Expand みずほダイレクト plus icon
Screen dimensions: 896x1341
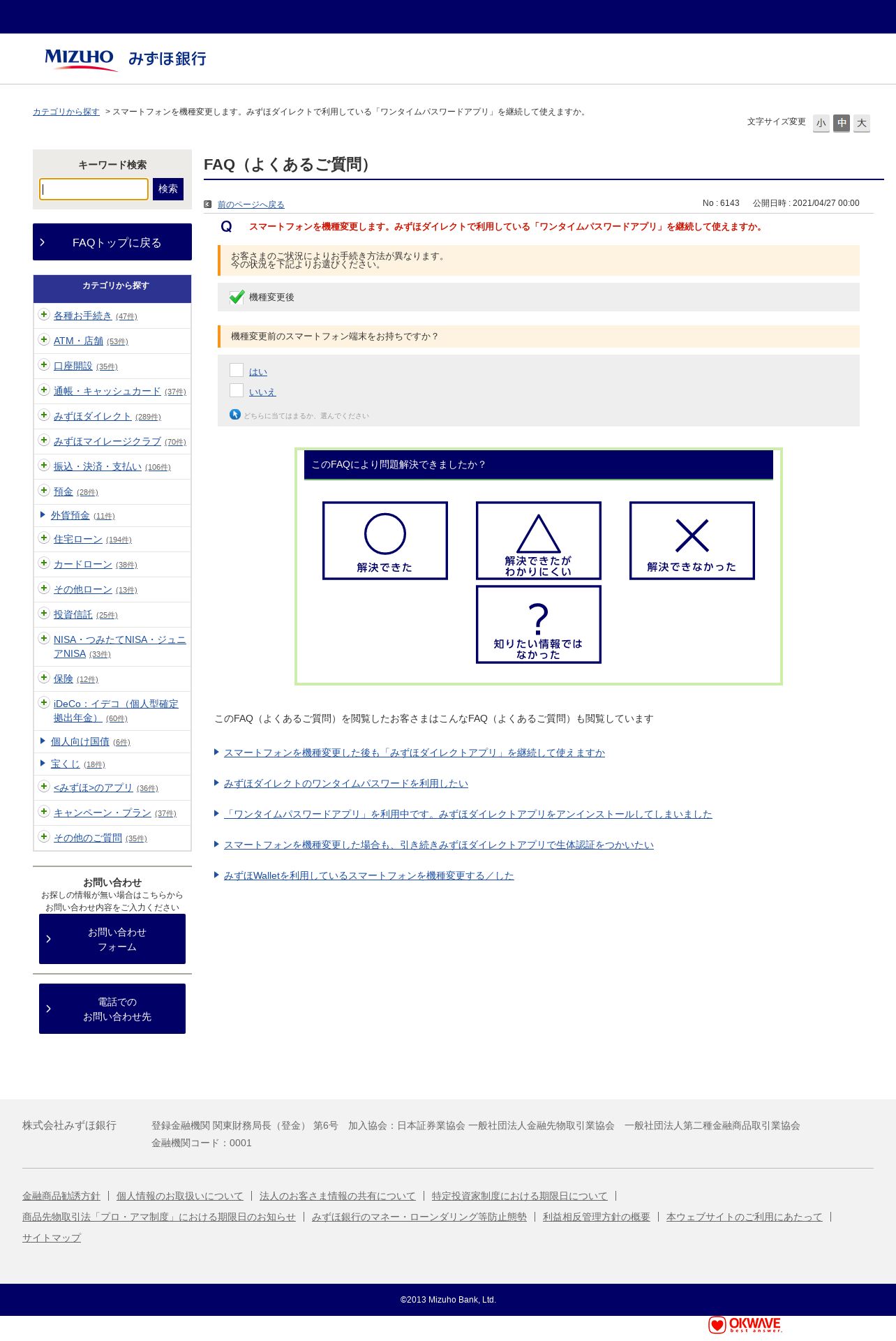click(44, 415)
